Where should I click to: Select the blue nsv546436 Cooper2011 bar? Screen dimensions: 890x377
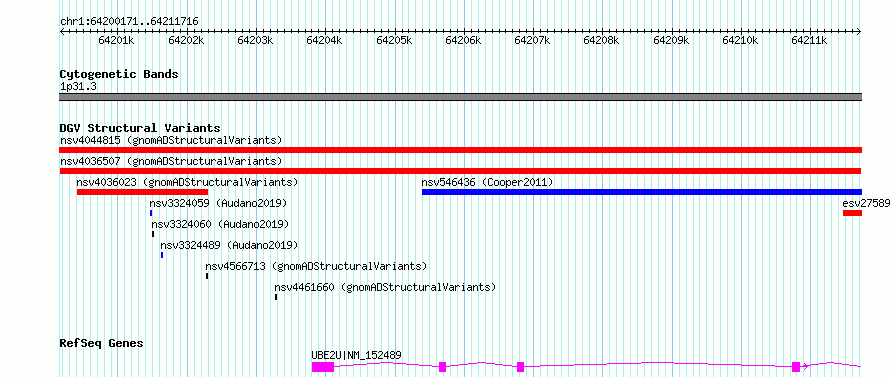pos(641,192)
